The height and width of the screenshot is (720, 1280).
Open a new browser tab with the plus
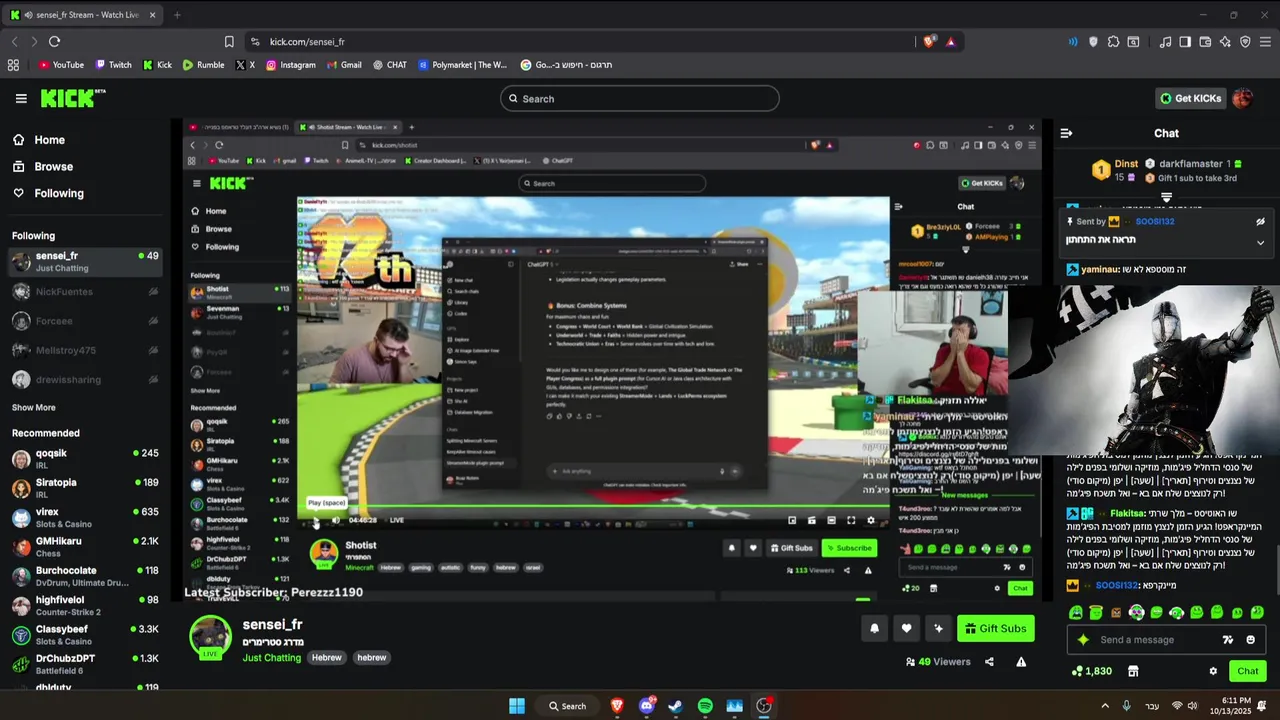tap(177, 15)
